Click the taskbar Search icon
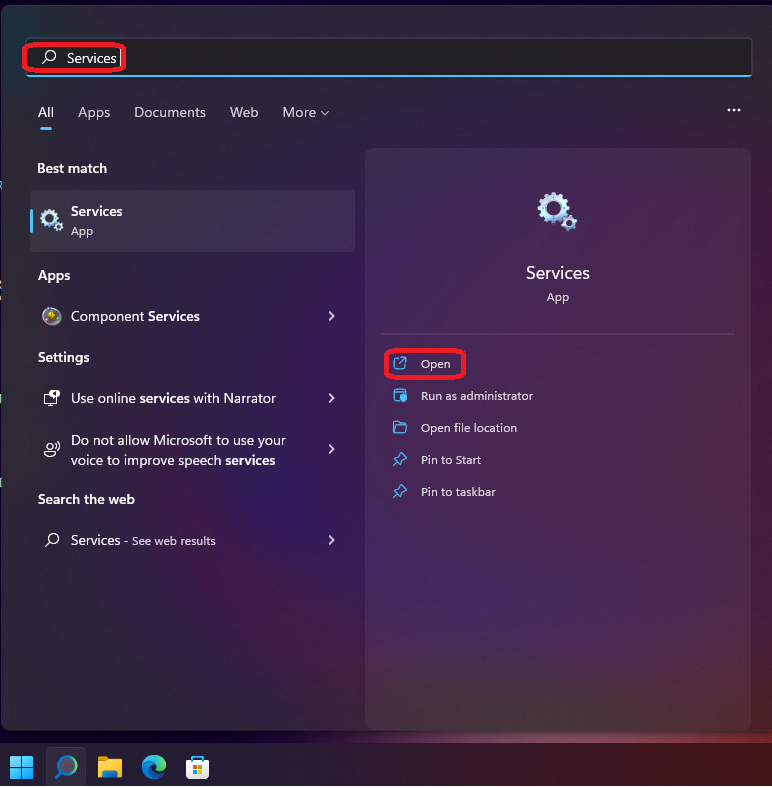The width and height of the screenshot is (772, 788). 66,767
